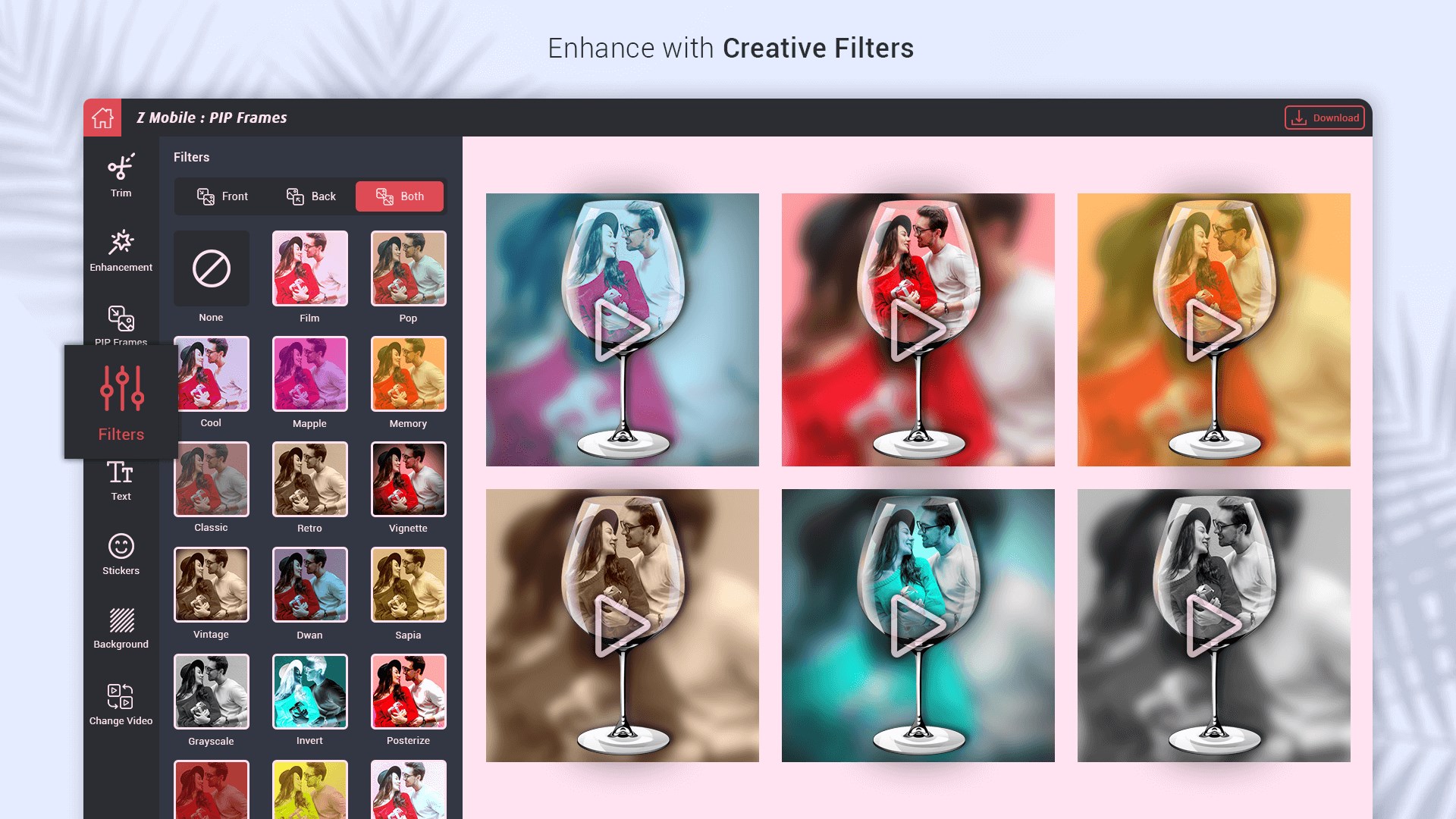
Task: Switch filter target to Back
Action: point(311,196)
